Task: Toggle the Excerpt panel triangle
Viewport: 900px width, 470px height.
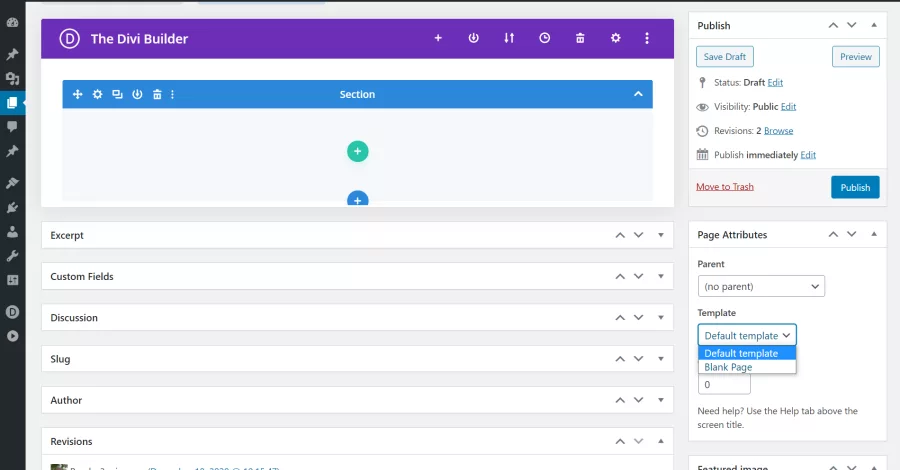Action: tap(661, 235)
